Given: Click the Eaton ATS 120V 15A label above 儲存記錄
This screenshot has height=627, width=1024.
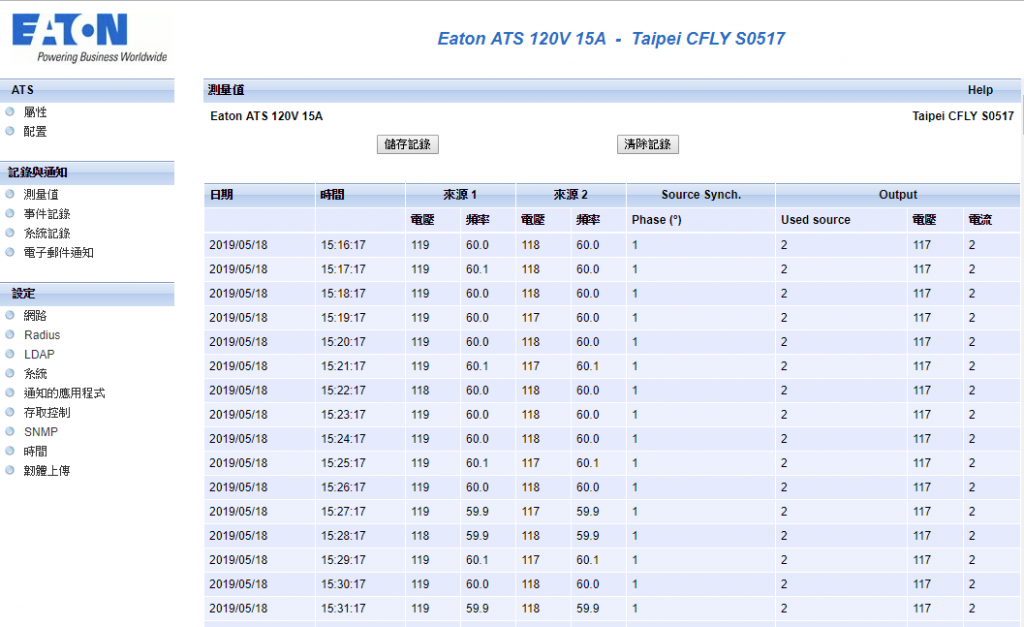Looking at the screenshot, I should tap(266, 116).
